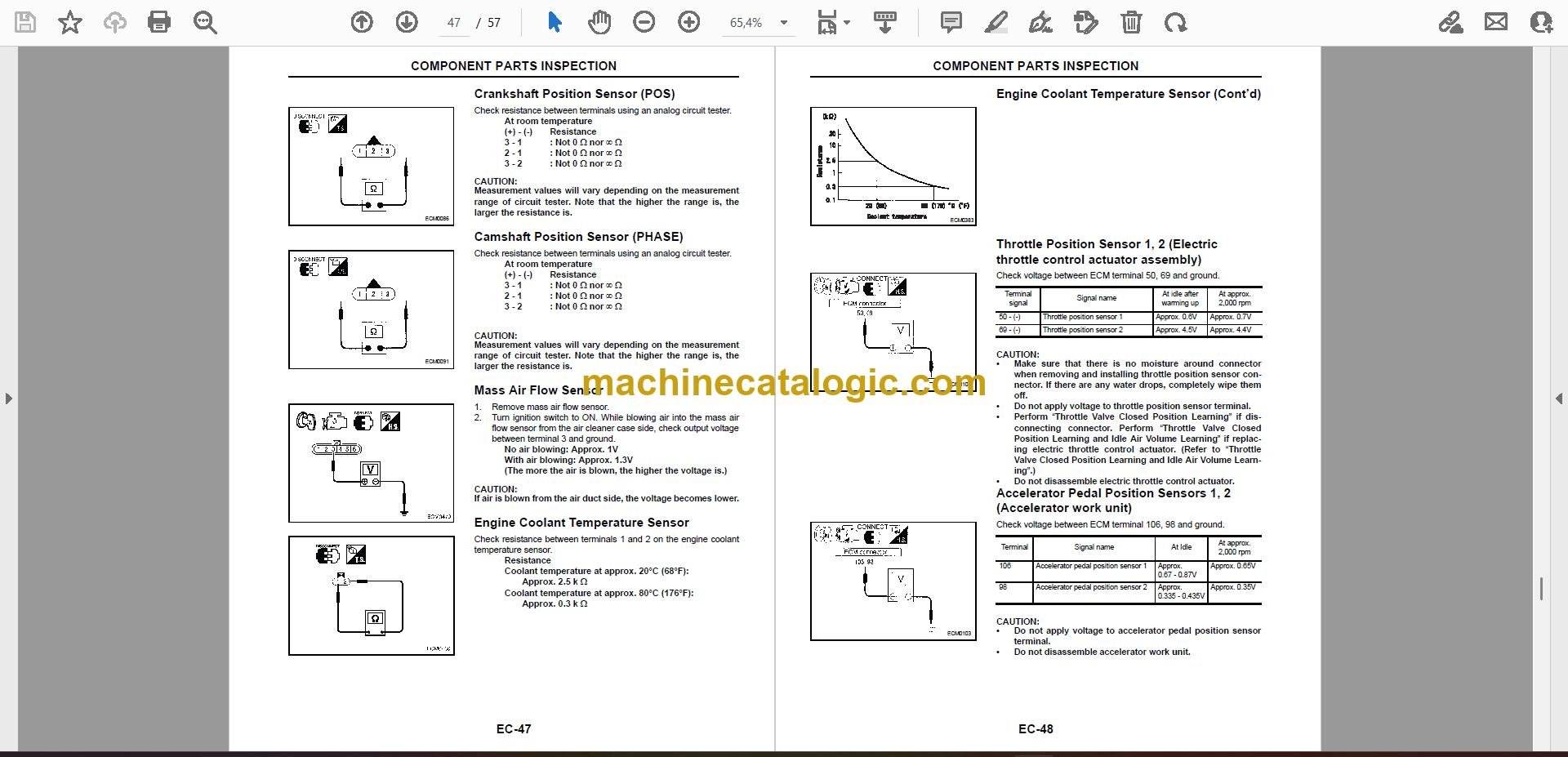Click text Approx. 2.5 kΩ
The image size is (1568, 757).
coord(555,582)
